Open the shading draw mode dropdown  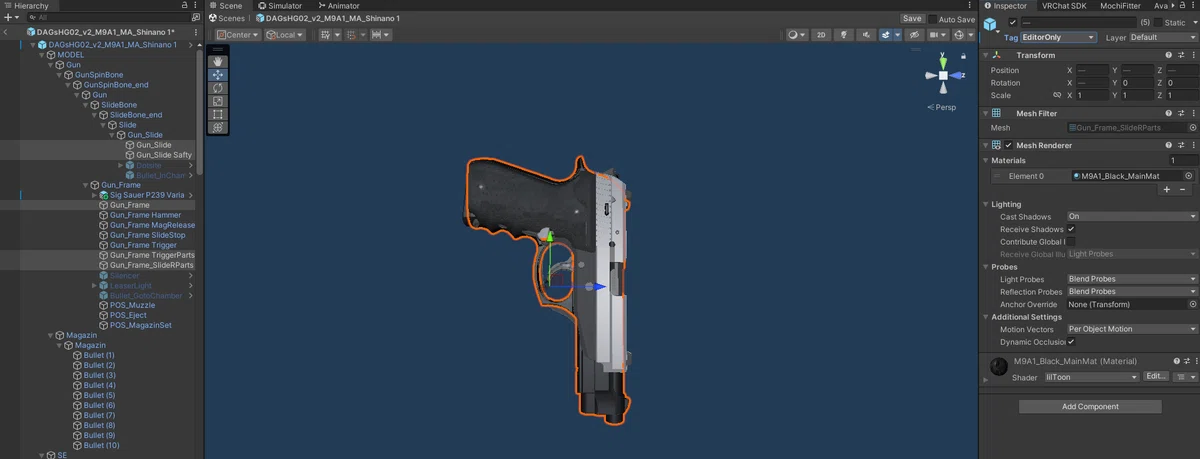[797, 35]
